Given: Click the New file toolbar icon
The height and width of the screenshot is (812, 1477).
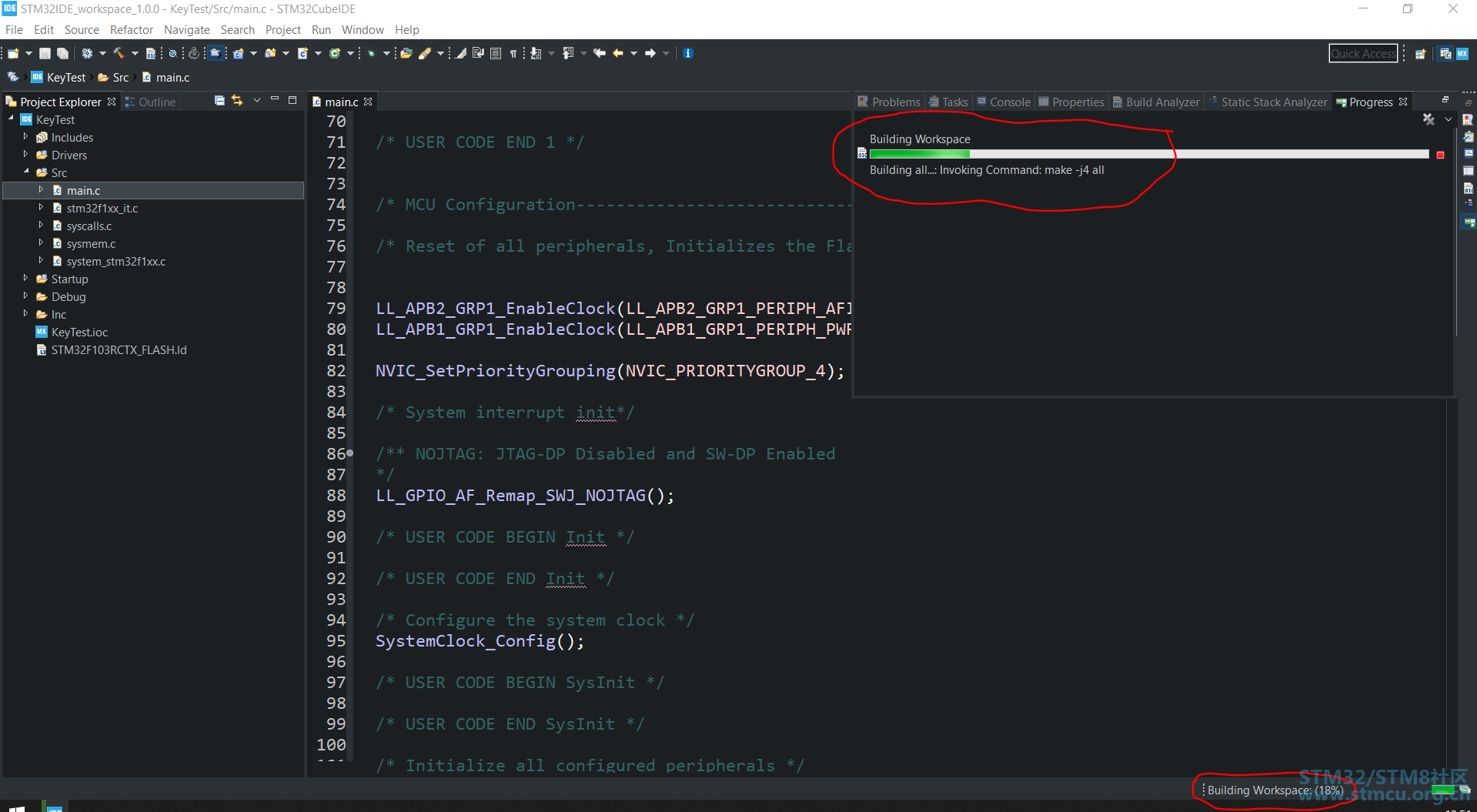Looking at the screenshot, I should click(13, 53).
